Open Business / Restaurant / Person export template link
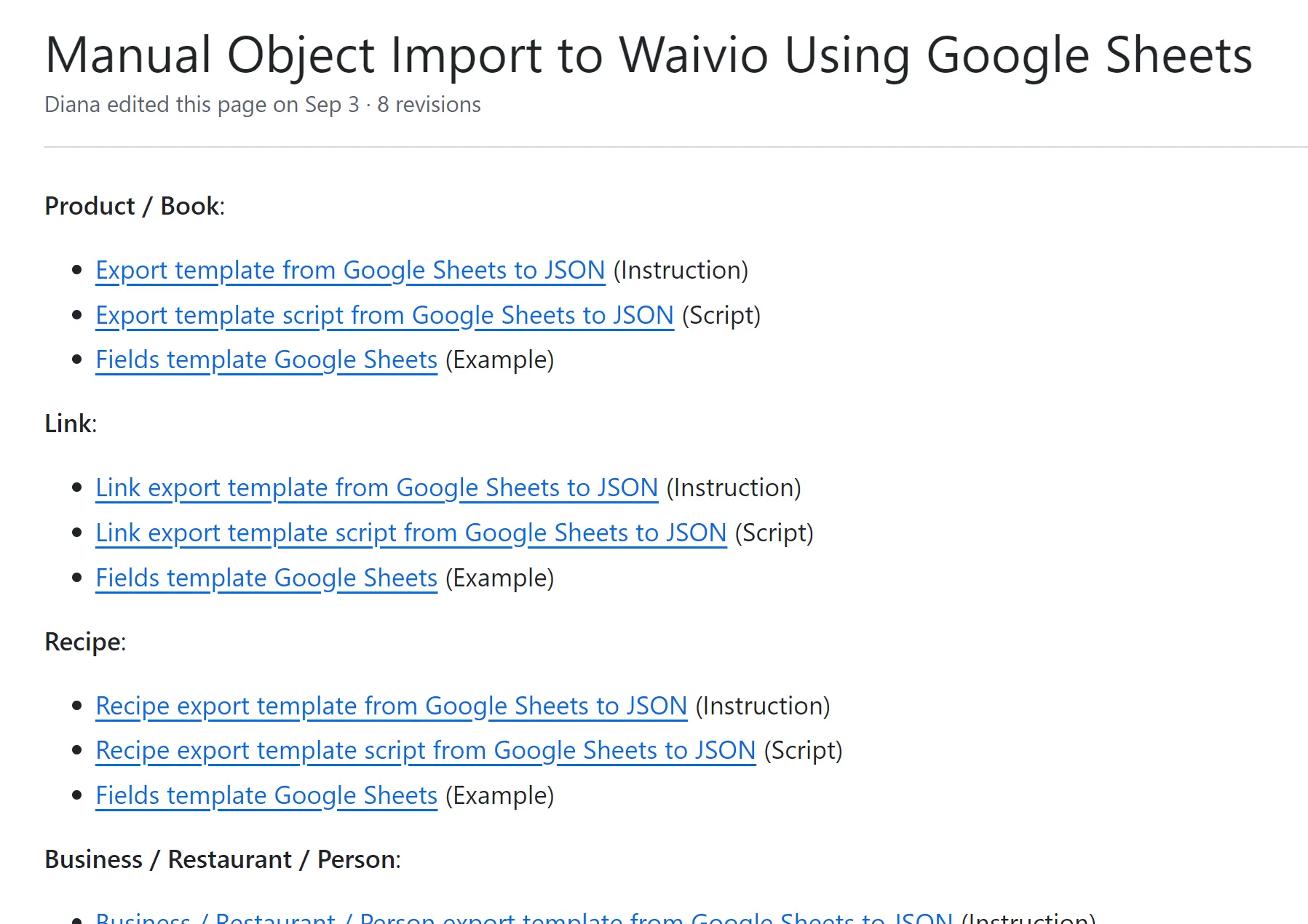1308x924 pixels. 524,917
